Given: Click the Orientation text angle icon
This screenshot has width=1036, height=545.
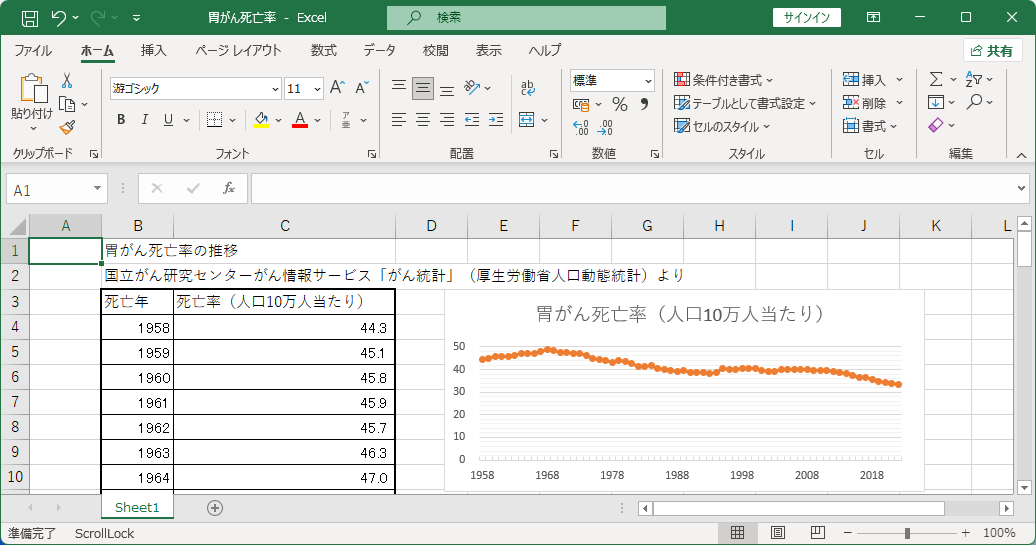Looking at the screenshot, I should click(472, 88).
